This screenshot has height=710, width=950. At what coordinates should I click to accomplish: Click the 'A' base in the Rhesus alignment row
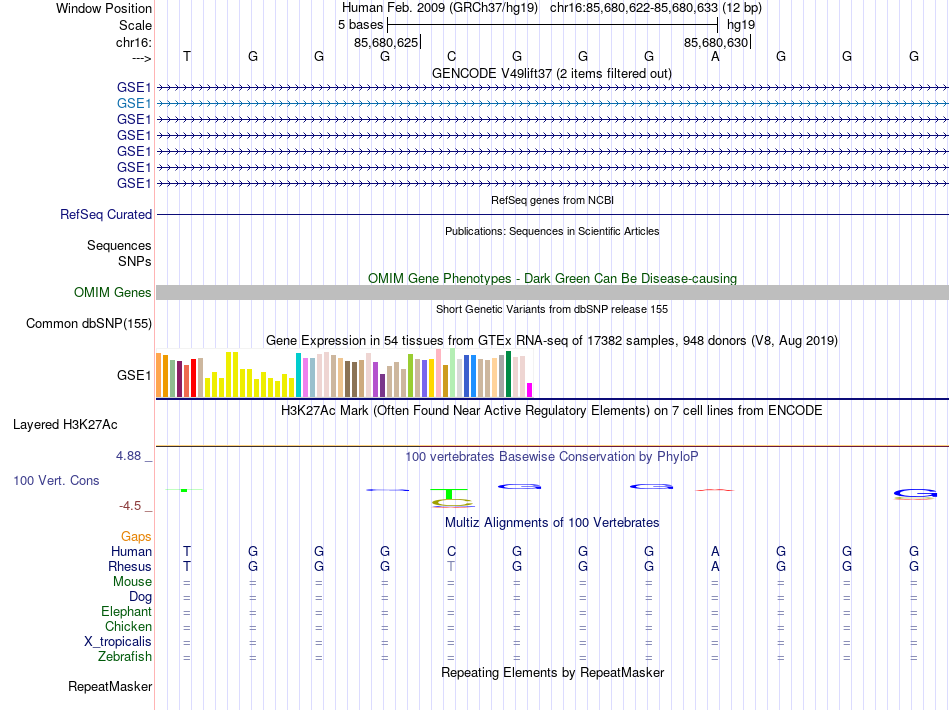[715, 566]
